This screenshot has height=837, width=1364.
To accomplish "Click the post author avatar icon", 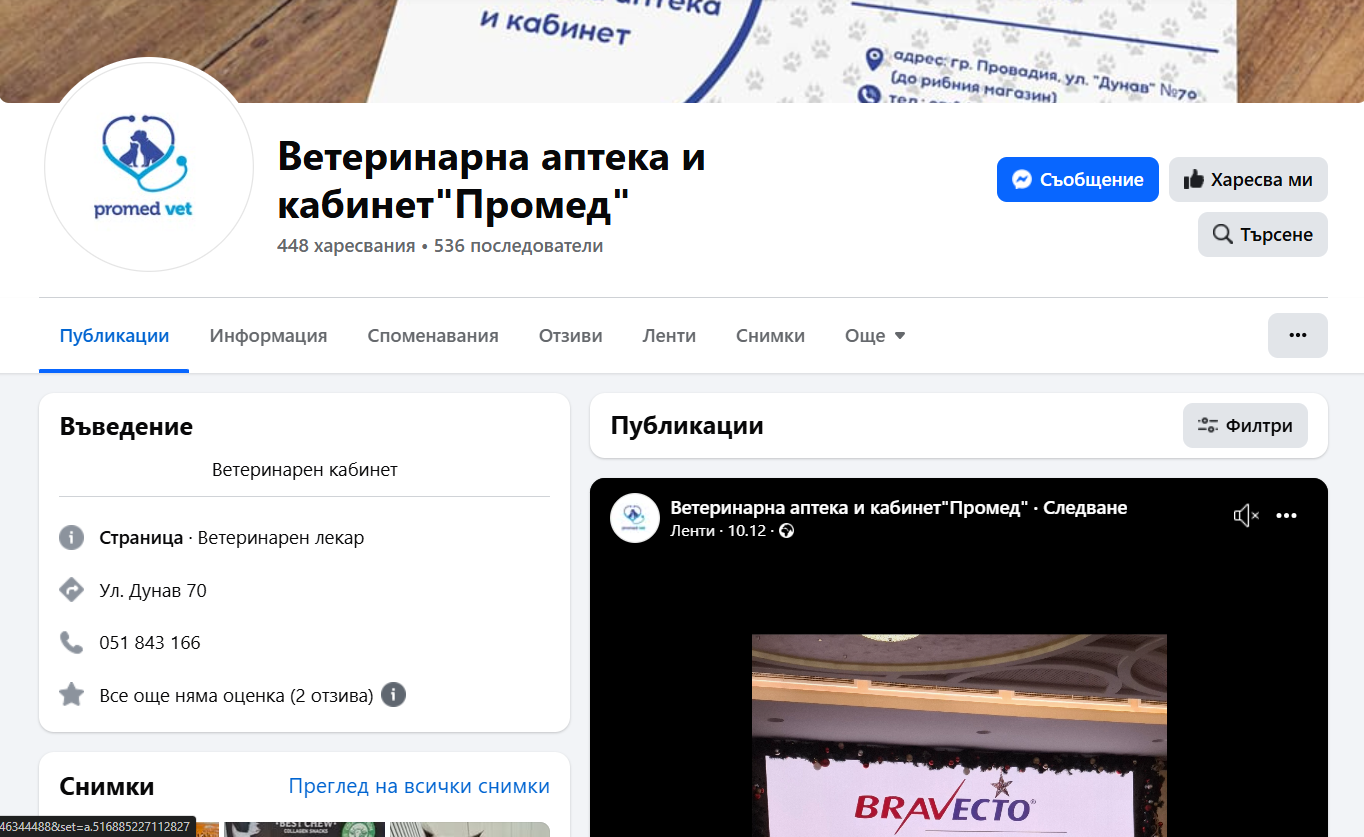I will pyautogui.click(x=635, y=518).
